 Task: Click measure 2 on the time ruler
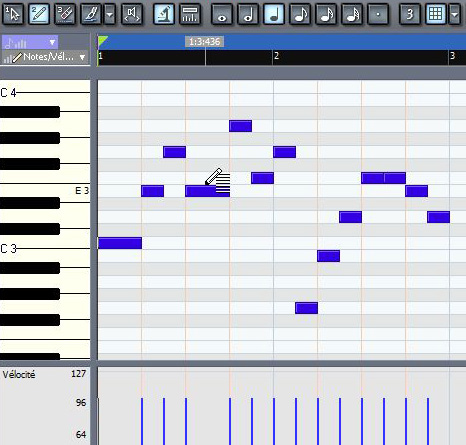point(276,56)
